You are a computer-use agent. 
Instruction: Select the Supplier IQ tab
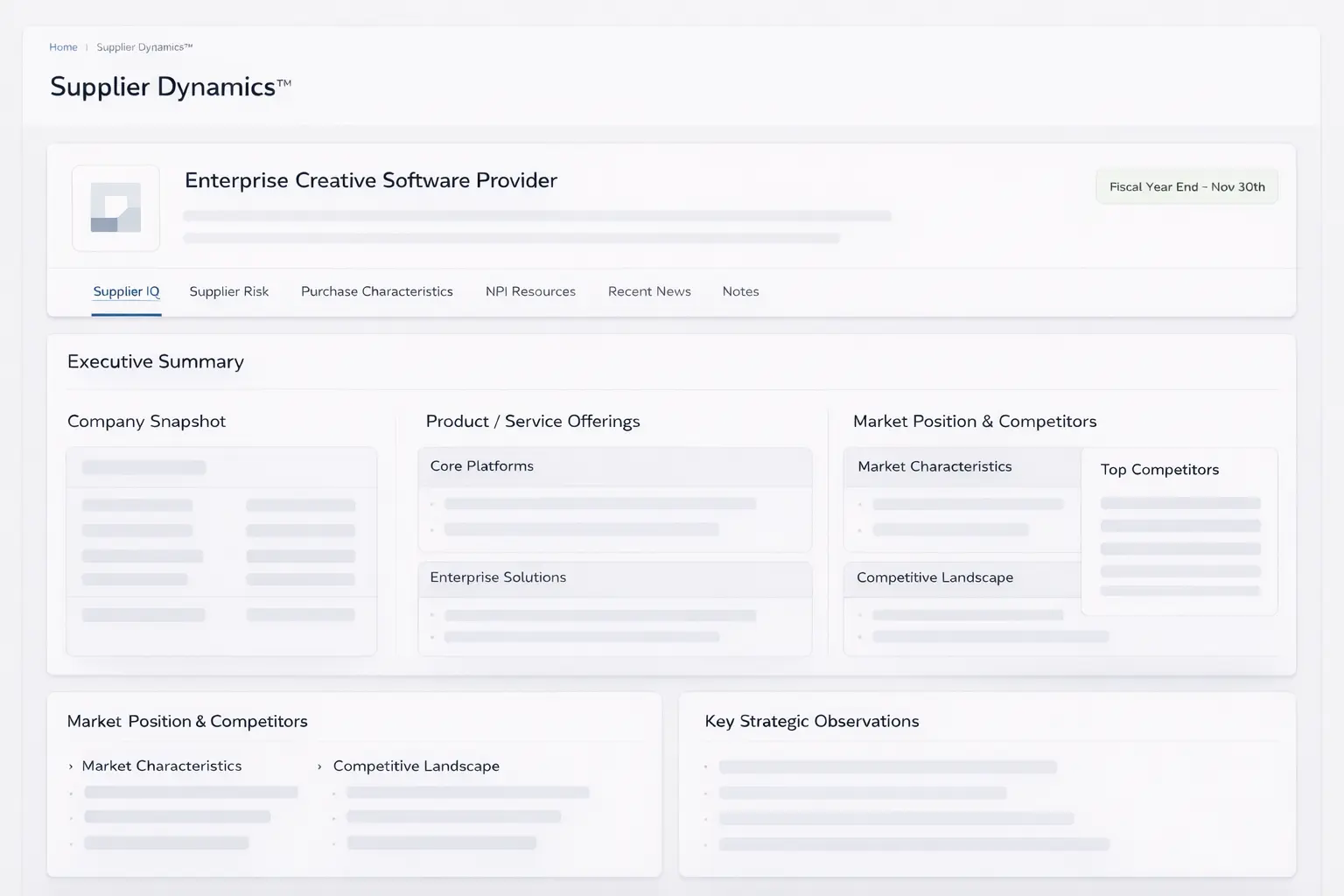click(x=126, y=291)
